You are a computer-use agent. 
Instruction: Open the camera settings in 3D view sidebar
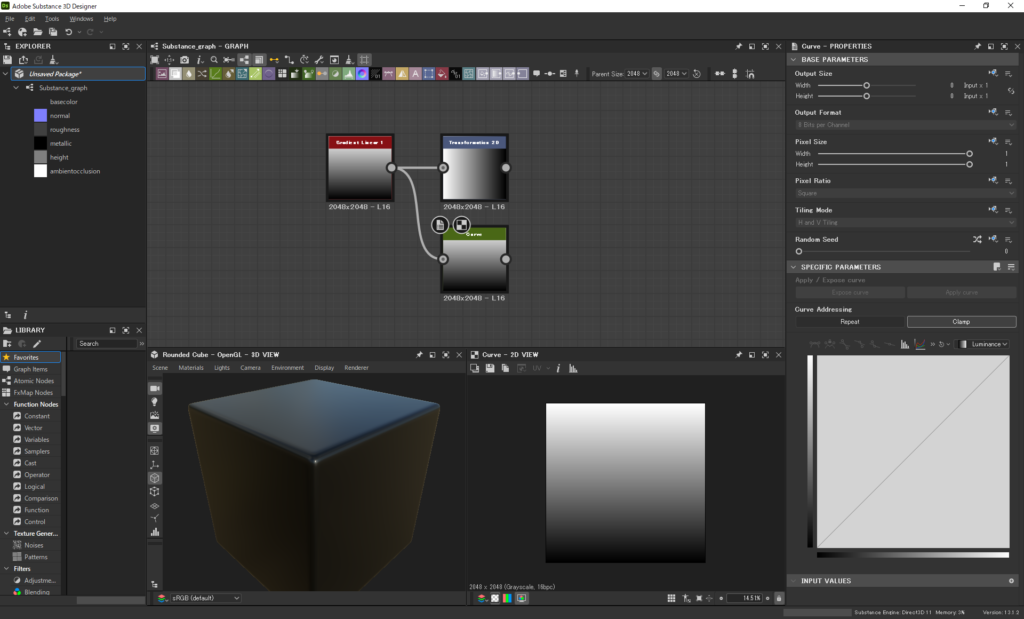pyautogui.click(x=155, y=388)
